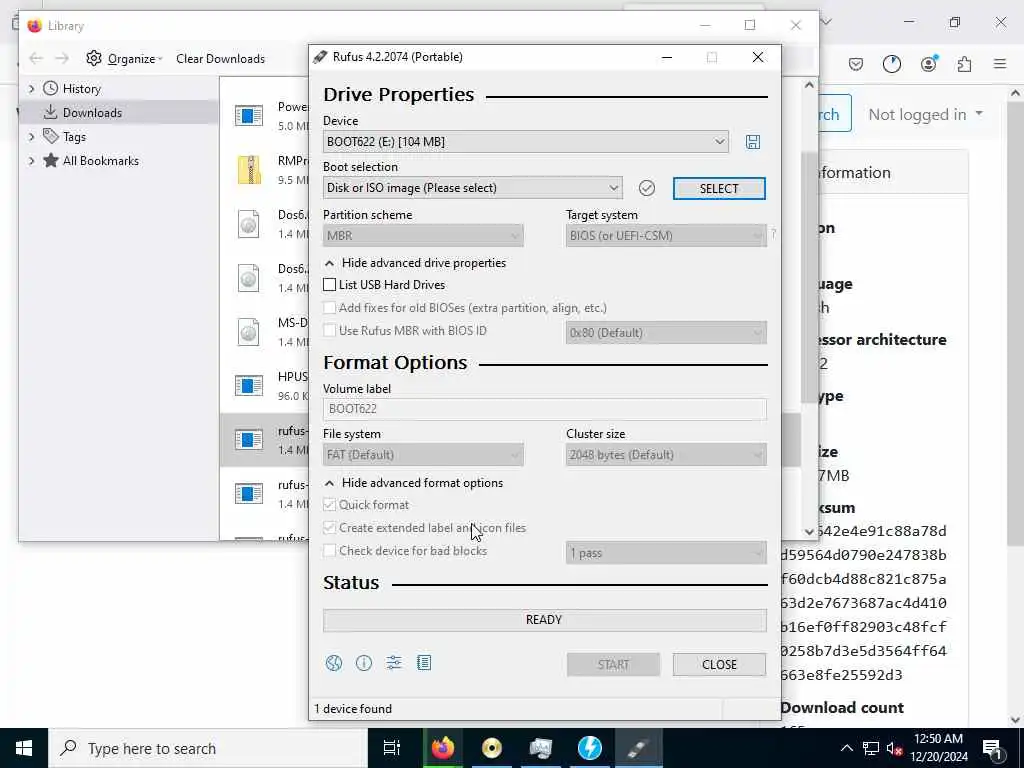Screen dimensions: 1024x768
Task: Click SELECT button in Rufus
Action: point(719,189)
